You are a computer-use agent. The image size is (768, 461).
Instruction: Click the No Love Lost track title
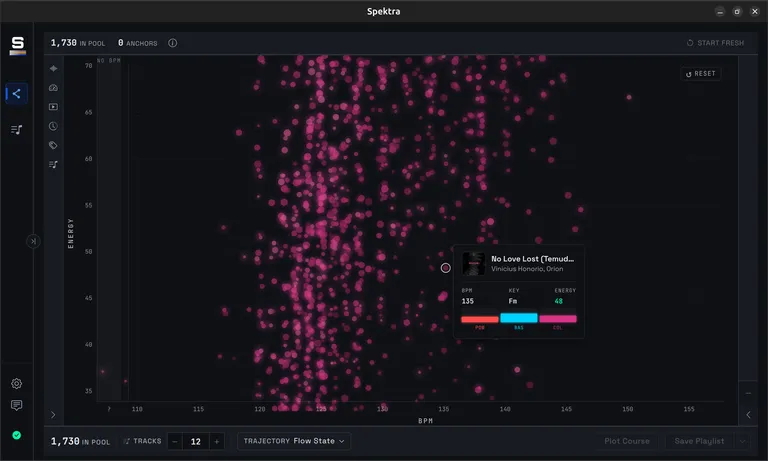click(532, 259)
